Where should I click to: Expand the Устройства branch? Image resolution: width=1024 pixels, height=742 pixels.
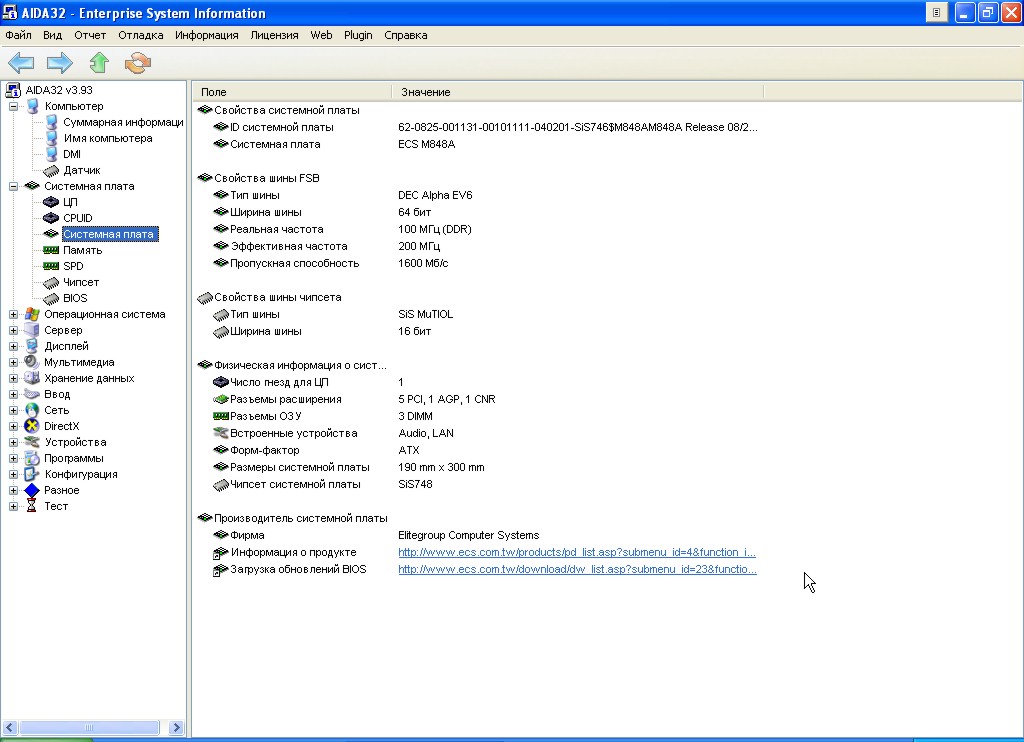13,442
